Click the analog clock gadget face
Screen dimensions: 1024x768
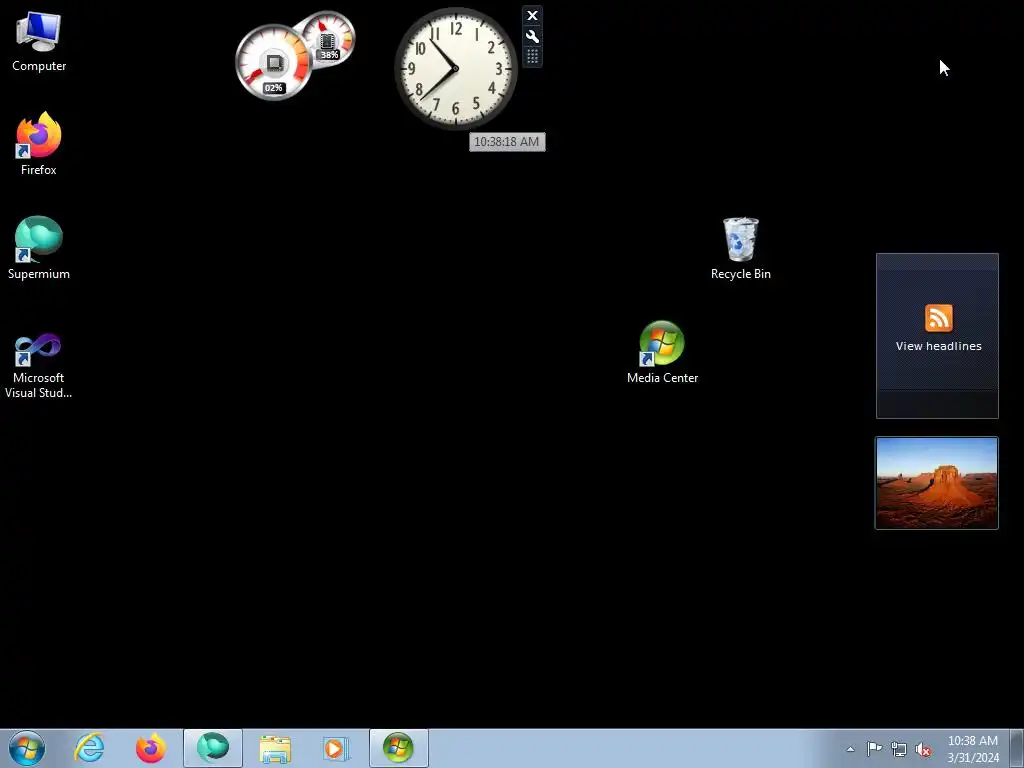(456, 69)
